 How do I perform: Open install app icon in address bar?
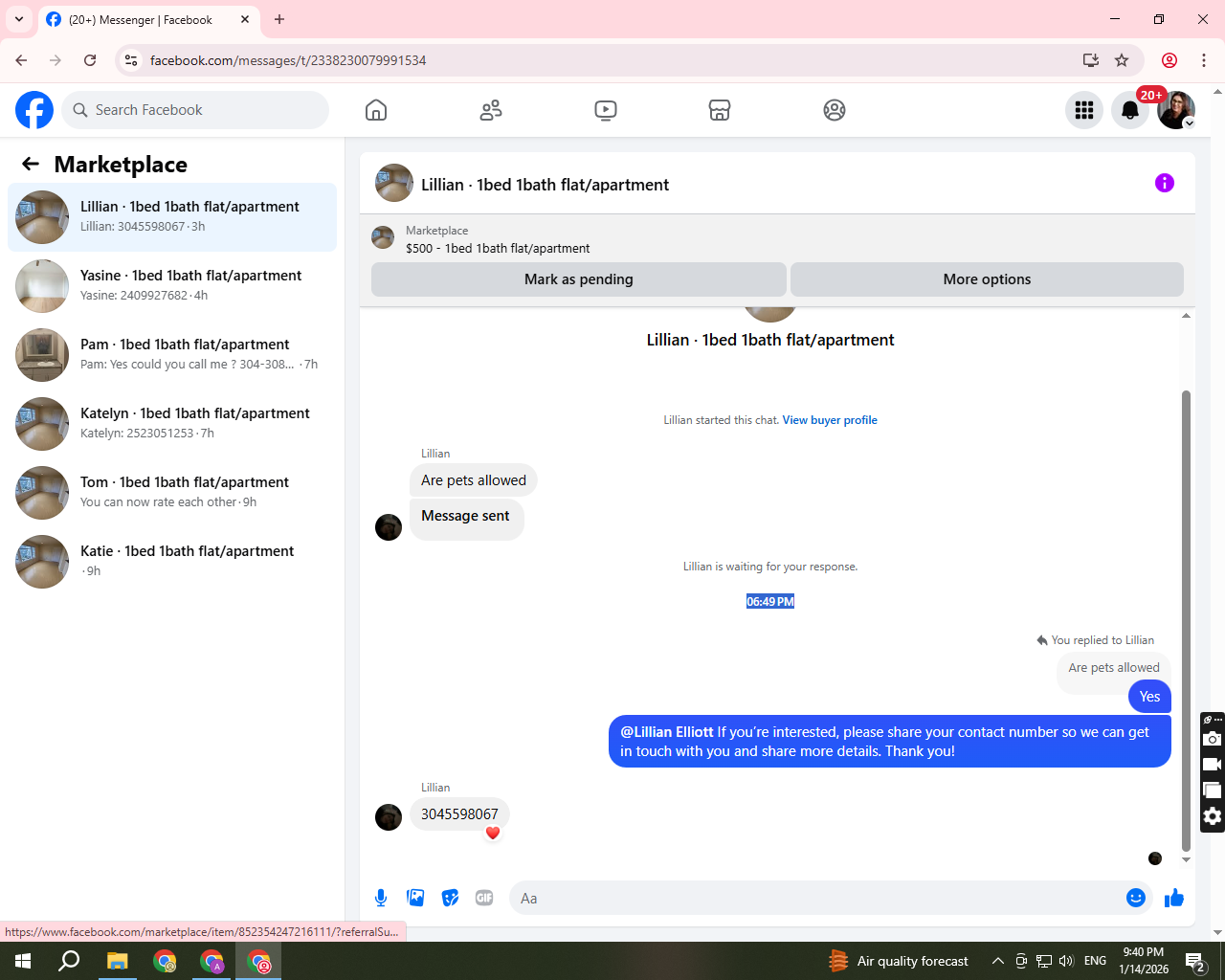[1090, 60]
